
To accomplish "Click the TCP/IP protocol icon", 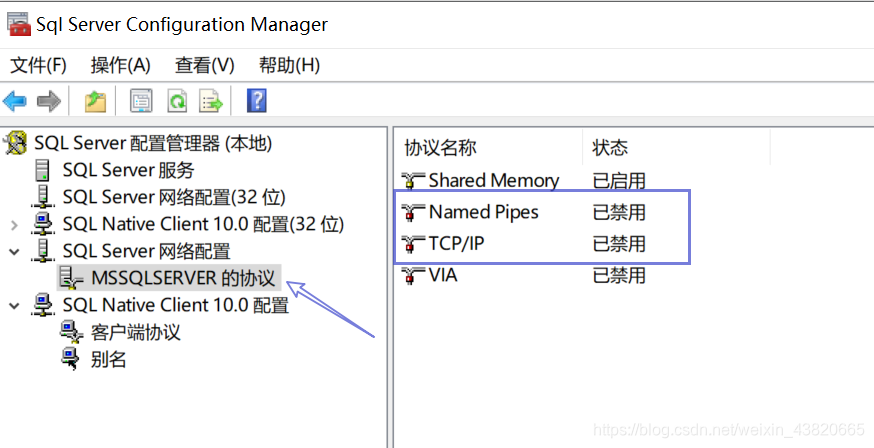I will click(412, 244).
